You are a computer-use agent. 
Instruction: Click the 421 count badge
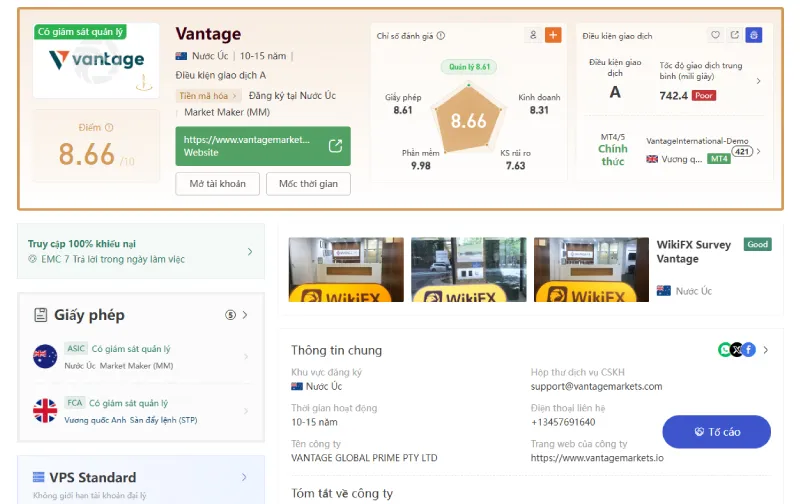pos(742,152)
